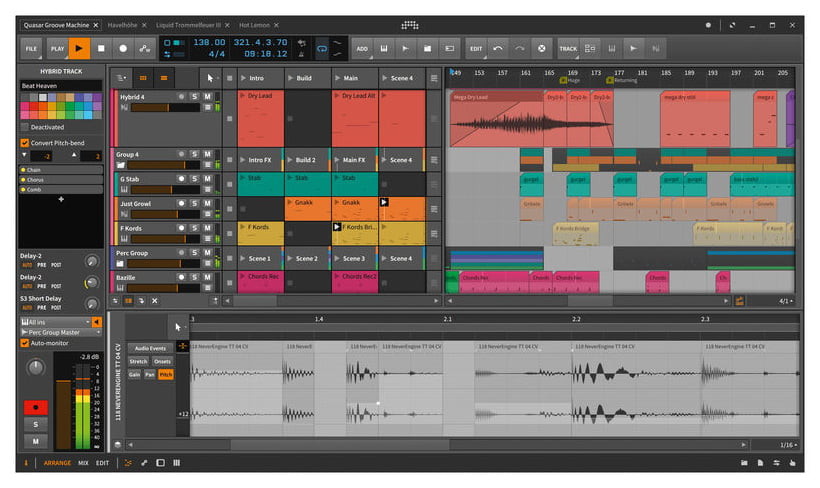Select the Gain expression button
Viewport: 820px width, 488px height.
134,374
